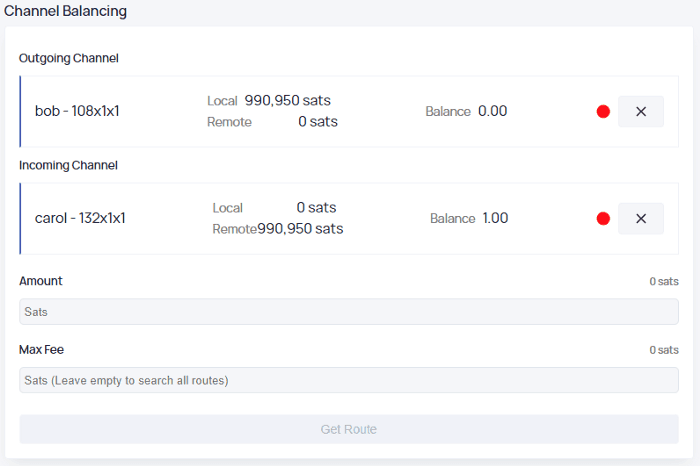This screenshot has height=466, width=700.
Task: Select the bob - 108x1x1 channel name
Action: (77, 111)
